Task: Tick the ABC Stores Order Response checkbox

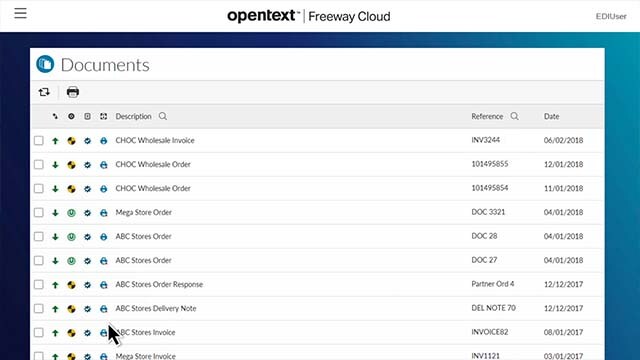Action: (x=39, y=284)
